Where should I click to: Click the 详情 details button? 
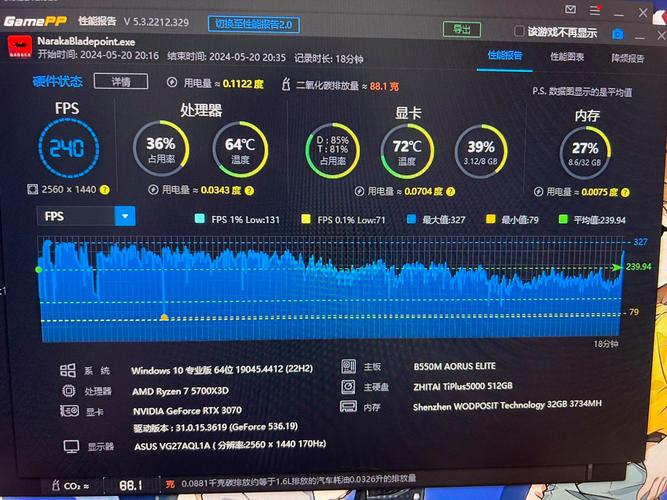click(121, 81)
